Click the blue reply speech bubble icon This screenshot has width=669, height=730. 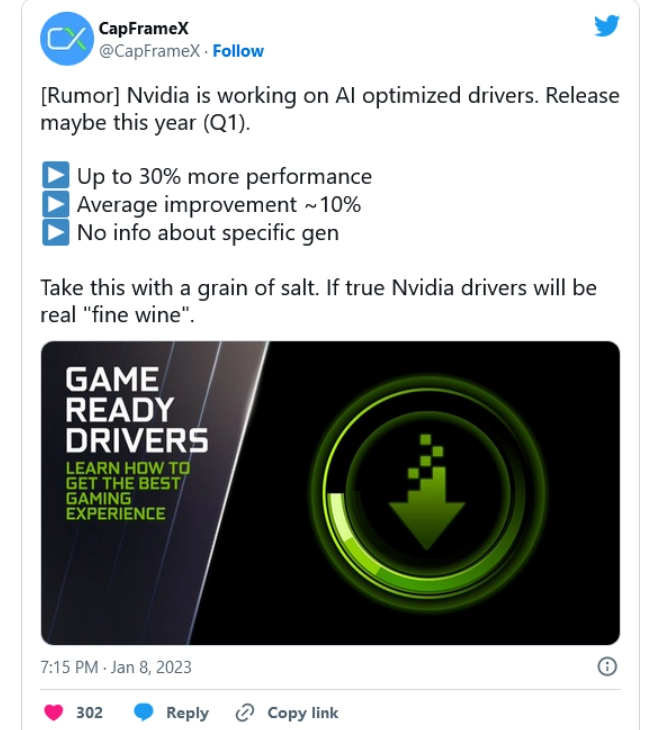tap(143, 713)
